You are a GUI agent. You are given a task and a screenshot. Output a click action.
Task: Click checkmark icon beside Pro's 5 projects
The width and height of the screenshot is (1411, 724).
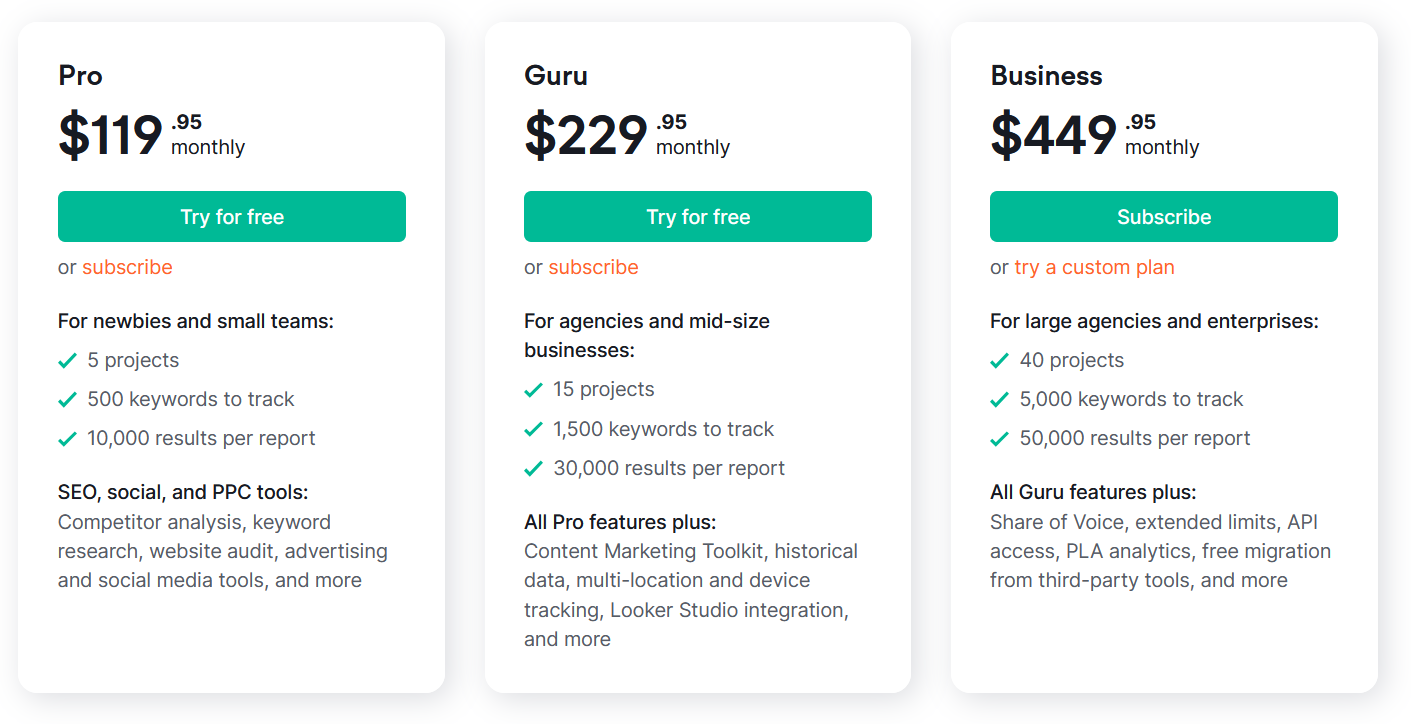click(x=68, y=360)
